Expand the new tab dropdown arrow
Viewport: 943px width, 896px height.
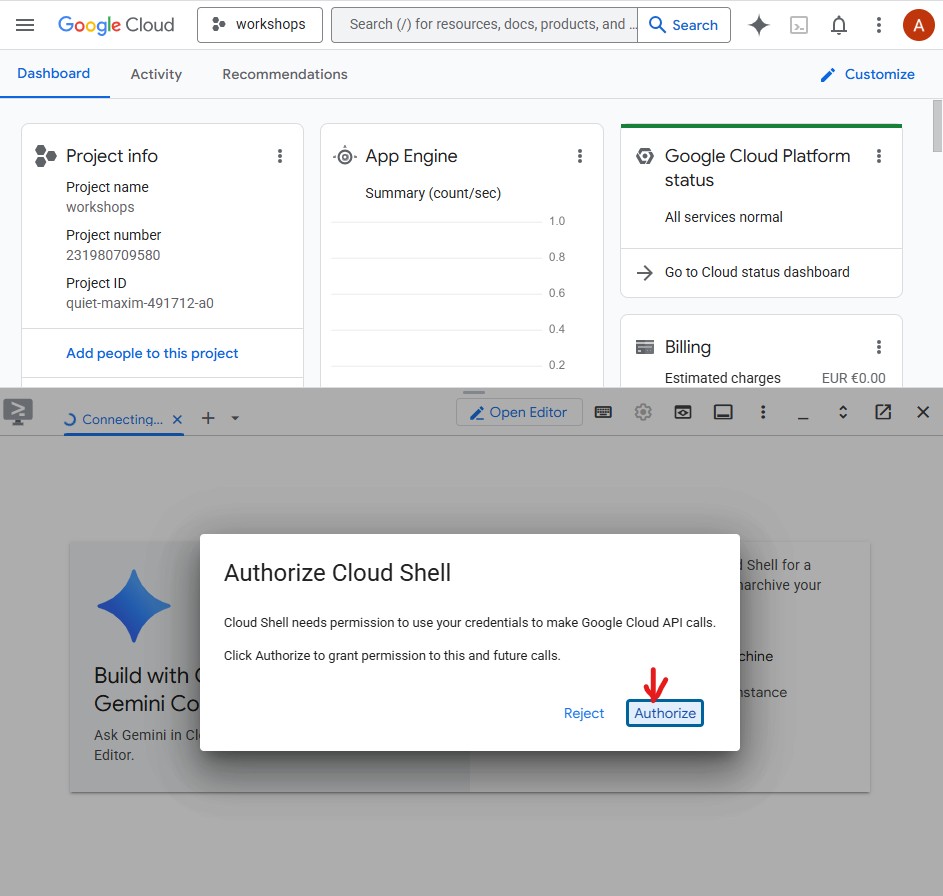235,418
